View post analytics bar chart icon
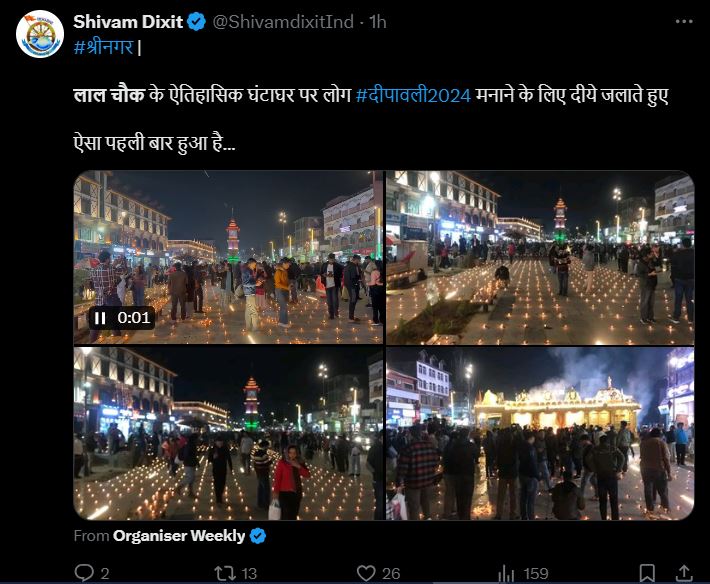This screenshot has height=584, width=710. coord(506,574)
